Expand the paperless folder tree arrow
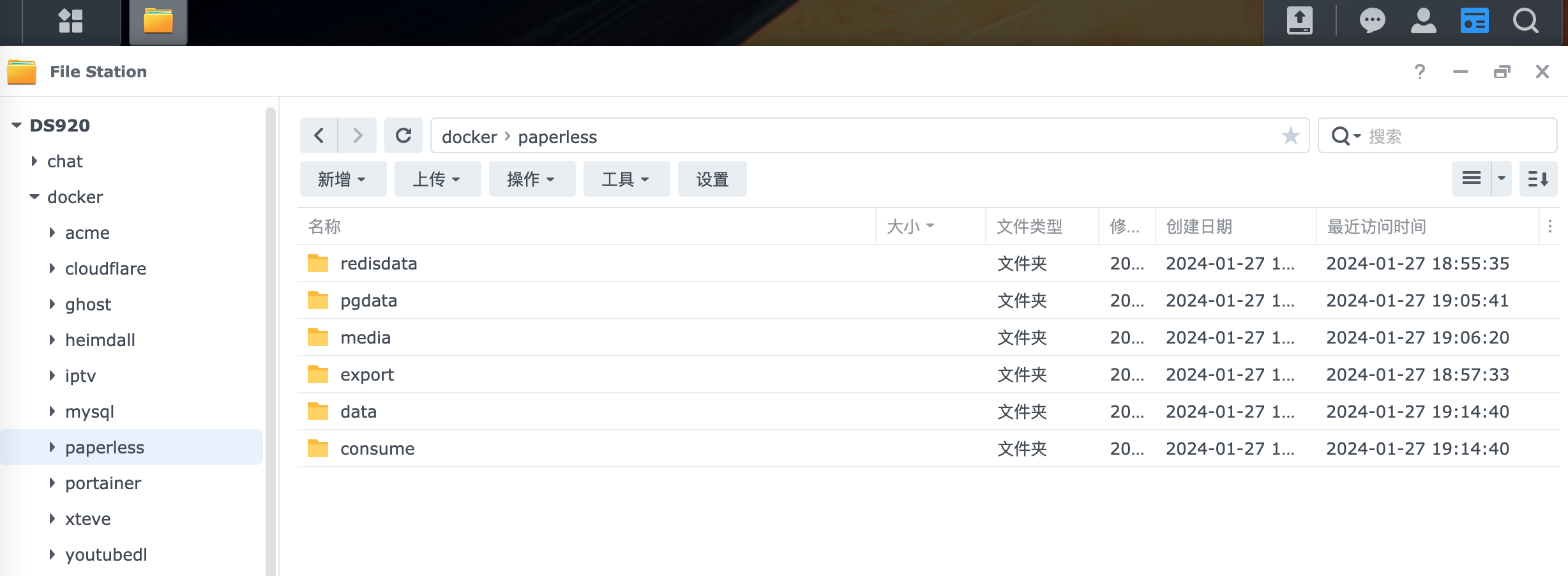The image size is (1568, 576). 52,447
